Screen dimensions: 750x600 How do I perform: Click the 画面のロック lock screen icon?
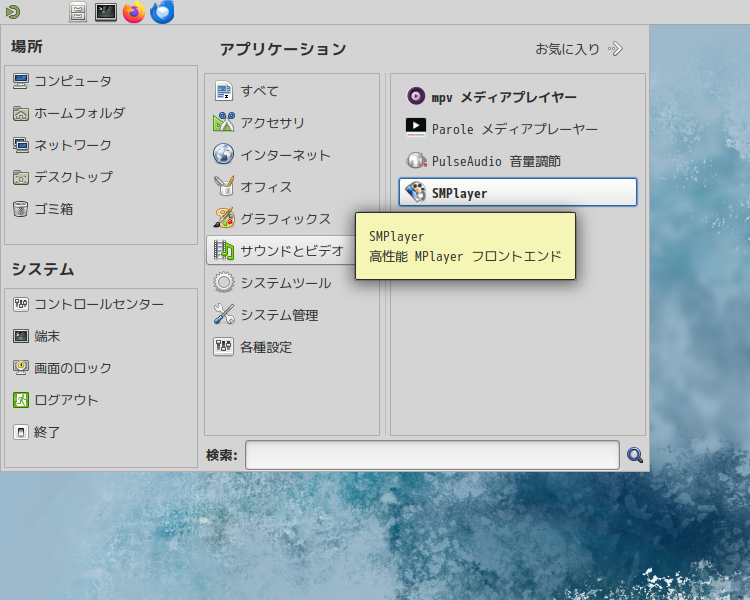[x=21, y=368]
